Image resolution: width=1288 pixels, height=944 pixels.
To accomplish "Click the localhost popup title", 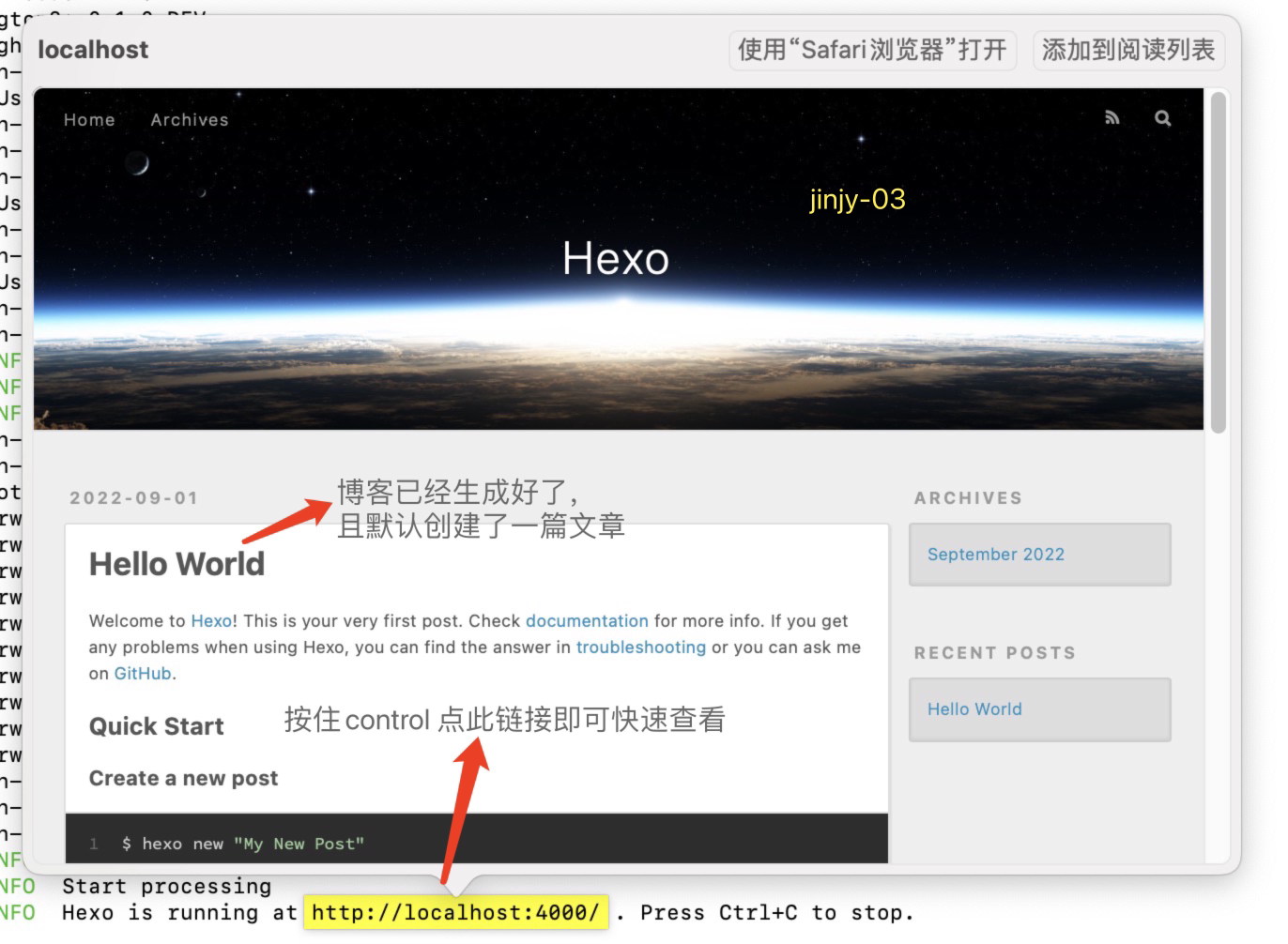I will tap(93, 50).
